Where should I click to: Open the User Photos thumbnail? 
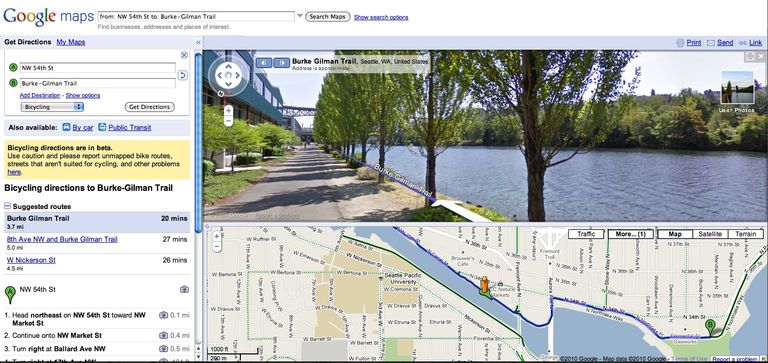point(737,87)
